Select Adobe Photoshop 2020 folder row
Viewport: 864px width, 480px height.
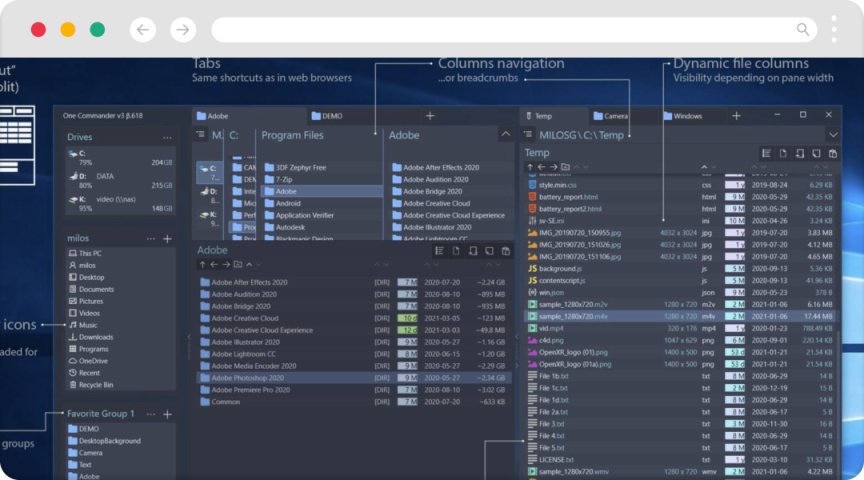354,378
